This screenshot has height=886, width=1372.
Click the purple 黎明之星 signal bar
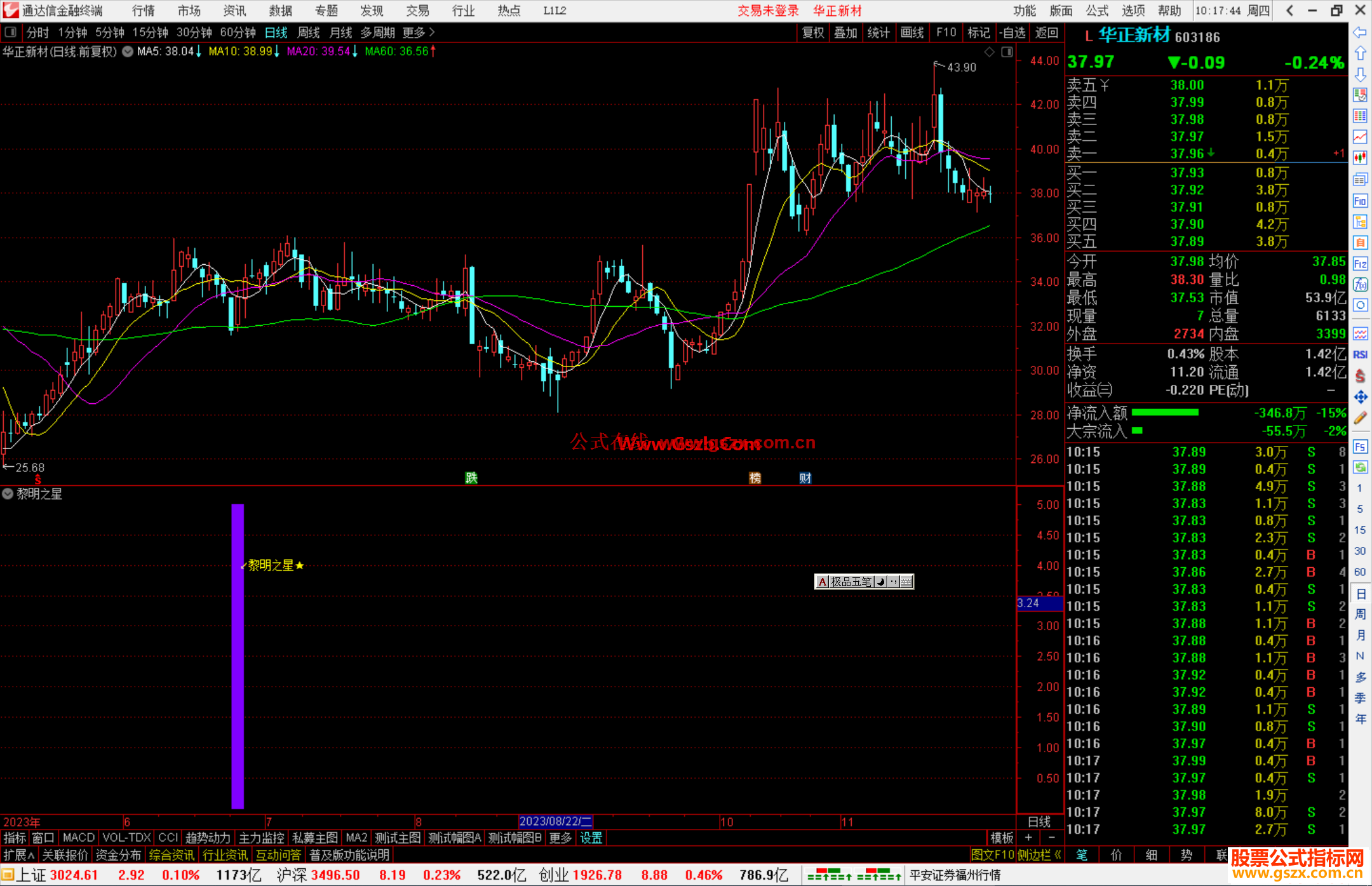pos(238,655)
